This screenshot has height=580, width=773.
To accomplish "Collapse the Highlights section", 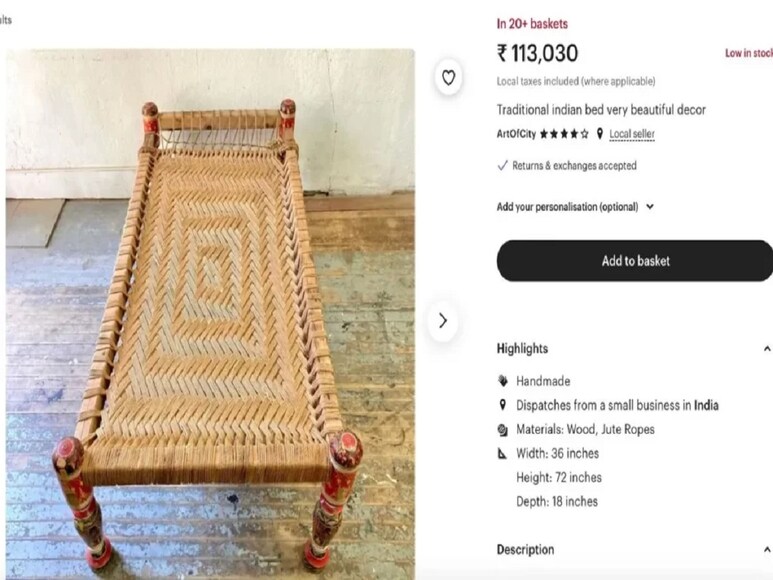I will 767,349.
